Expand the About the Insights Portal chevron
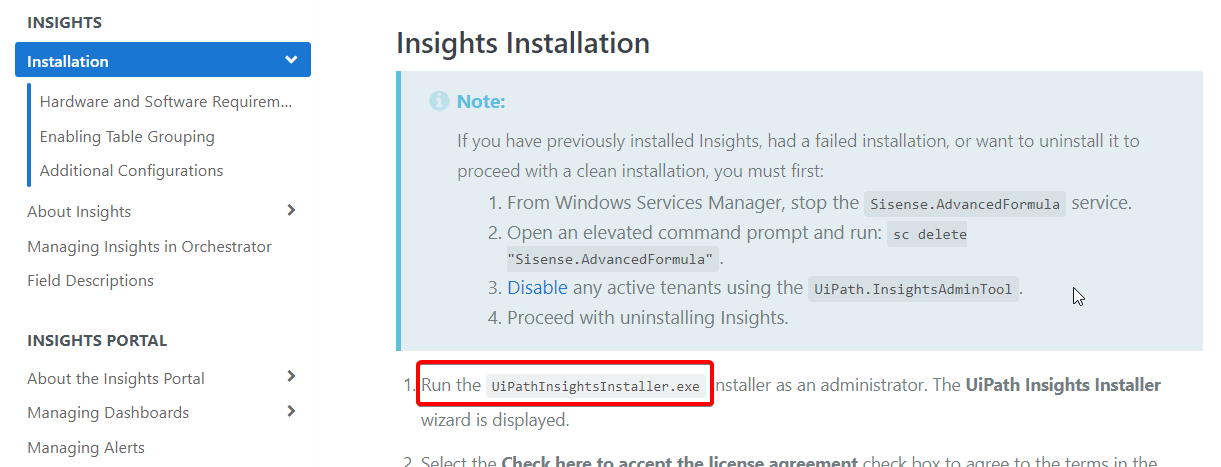The width and height of the screenshot is (1221, 467). (291, 377)
